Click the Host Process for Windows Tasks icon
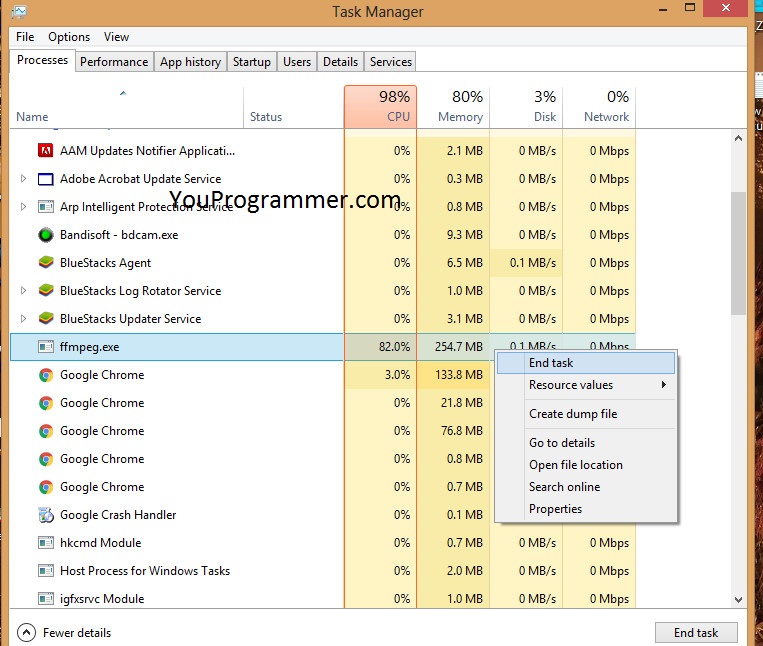 click(x=46, y=571)
